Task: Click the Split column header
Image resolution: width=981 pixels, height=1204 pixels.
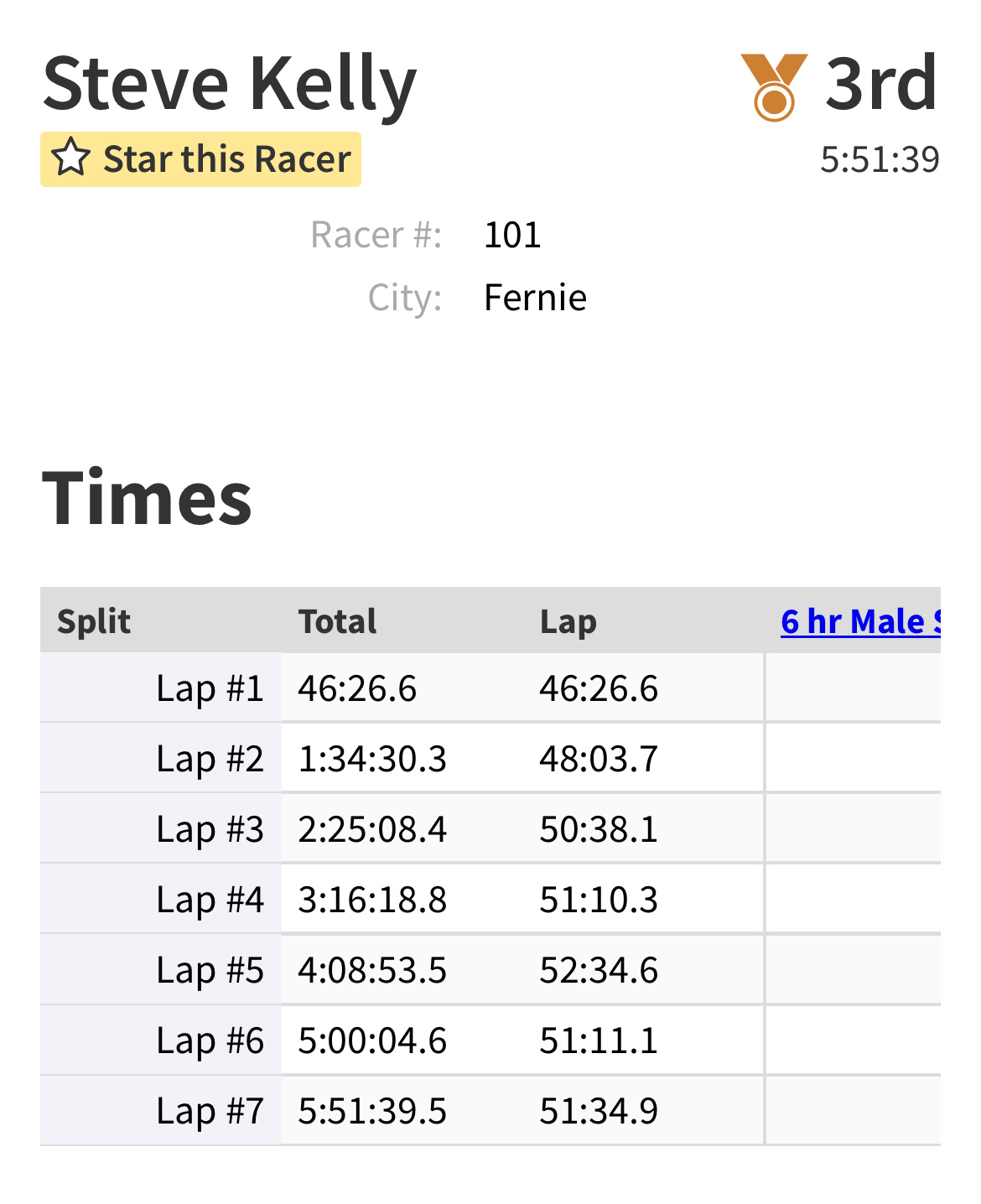Action: pos(94,621)
